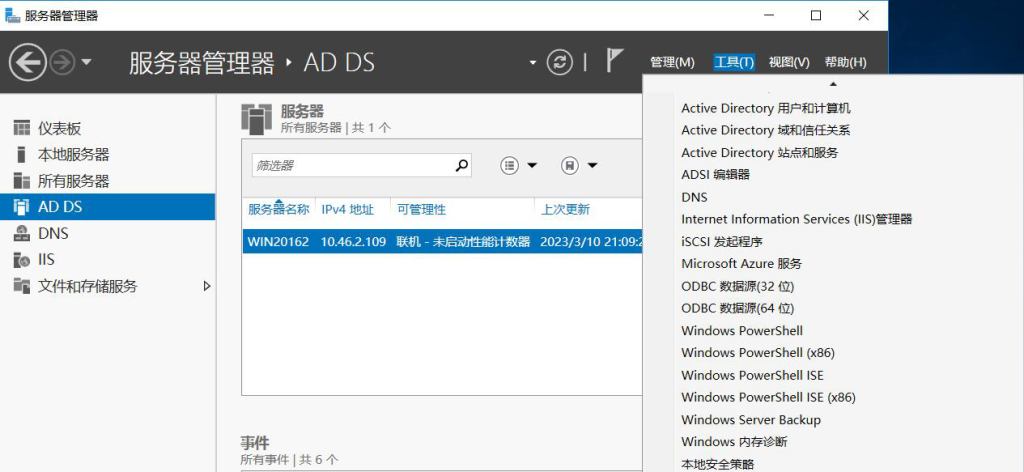The image size is (1024, 472).
Task: Open ADSI 编辑器 from Tools menu
Action: (x=715, y=174)
